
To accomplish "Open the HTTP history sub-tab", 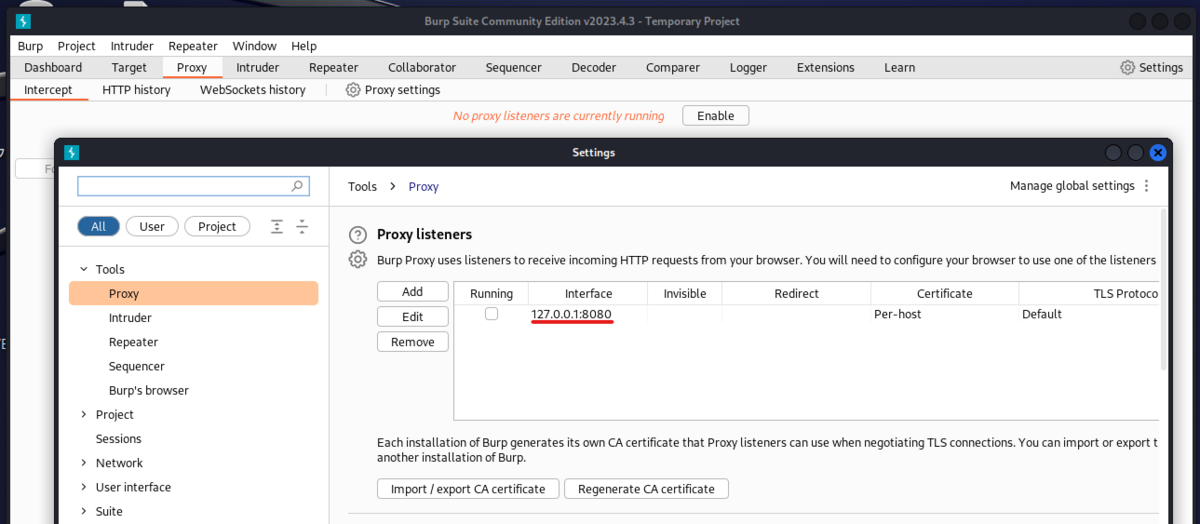I will pyautogui.click(x=136, y=90).
